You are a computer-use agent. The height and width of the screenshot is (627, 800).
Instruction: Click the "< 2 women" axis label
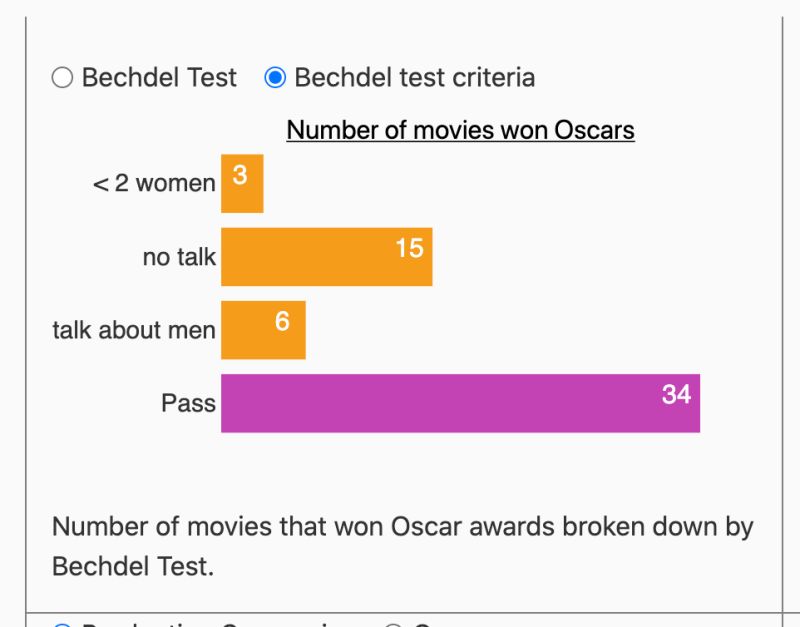coord(154,184)
